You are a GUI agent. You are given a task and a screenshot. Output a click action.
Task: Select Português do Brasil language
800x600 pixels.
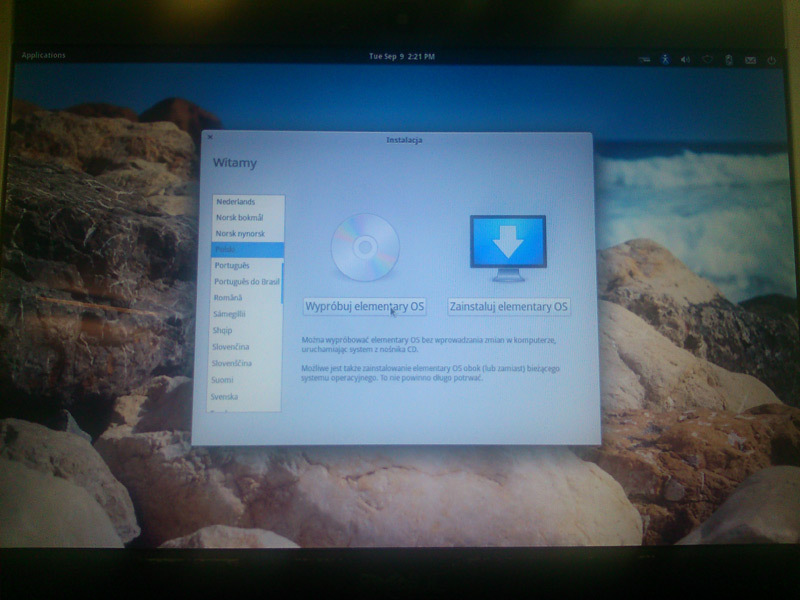[x=246, y=282]
